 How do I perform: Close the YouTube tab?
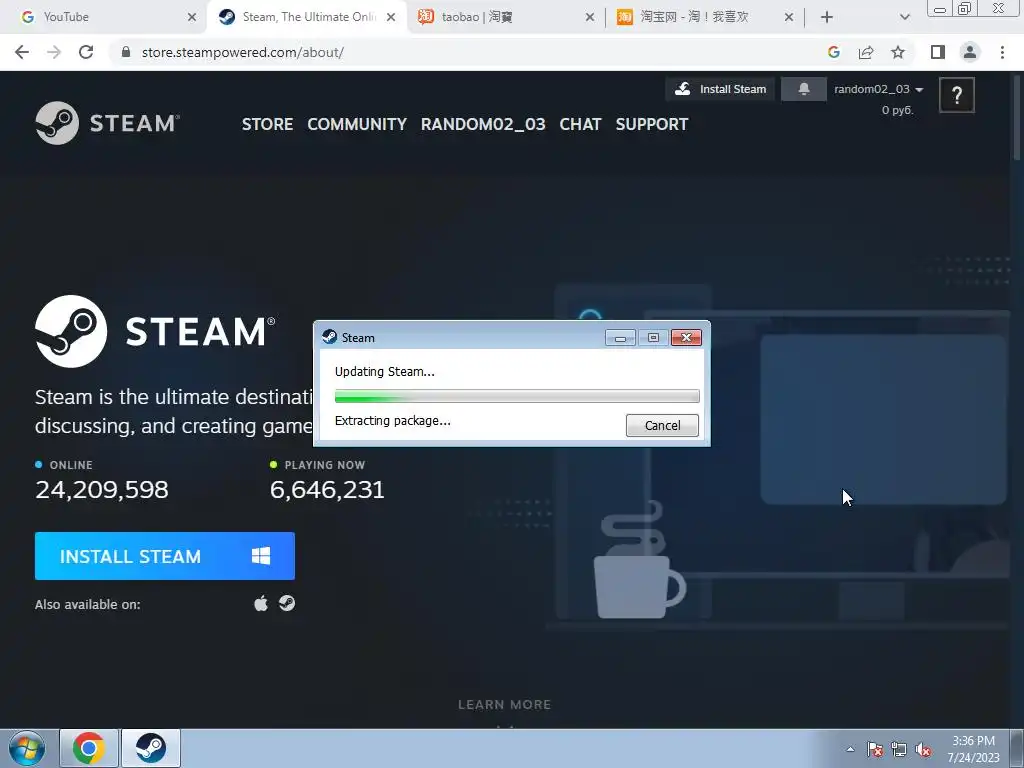(x=191, y=17)
